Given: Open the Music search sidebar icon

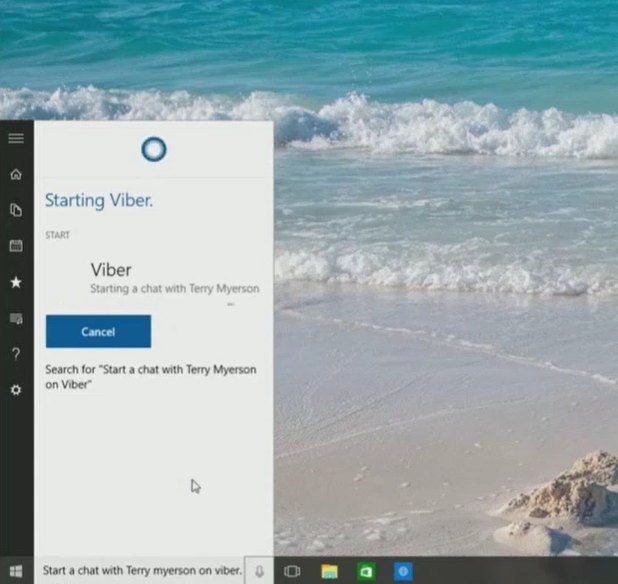Looking at the screenshot, I should [16, 318].
